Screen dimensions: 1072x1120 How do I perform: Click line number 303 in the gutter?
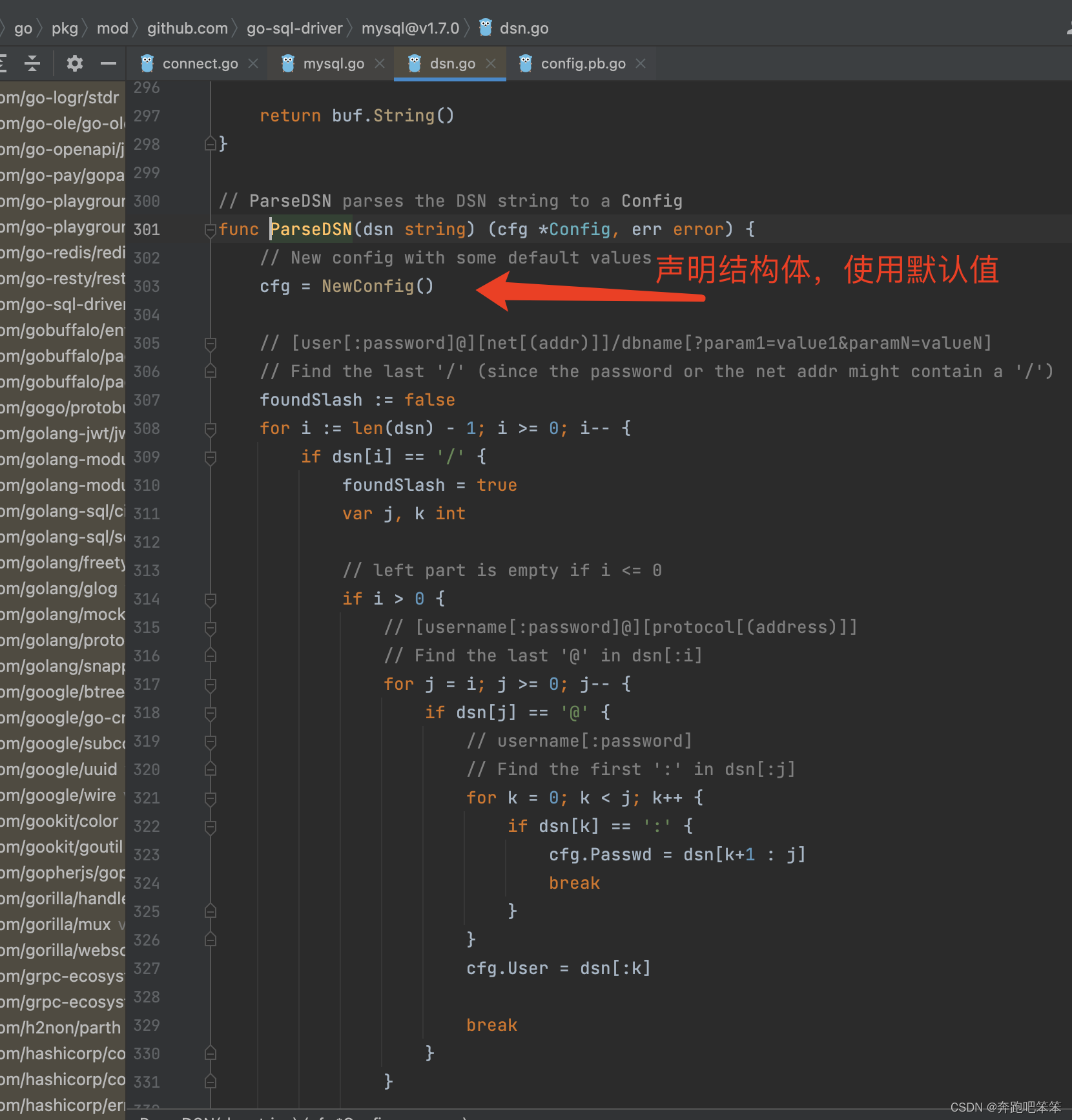[x=147, y=287]
